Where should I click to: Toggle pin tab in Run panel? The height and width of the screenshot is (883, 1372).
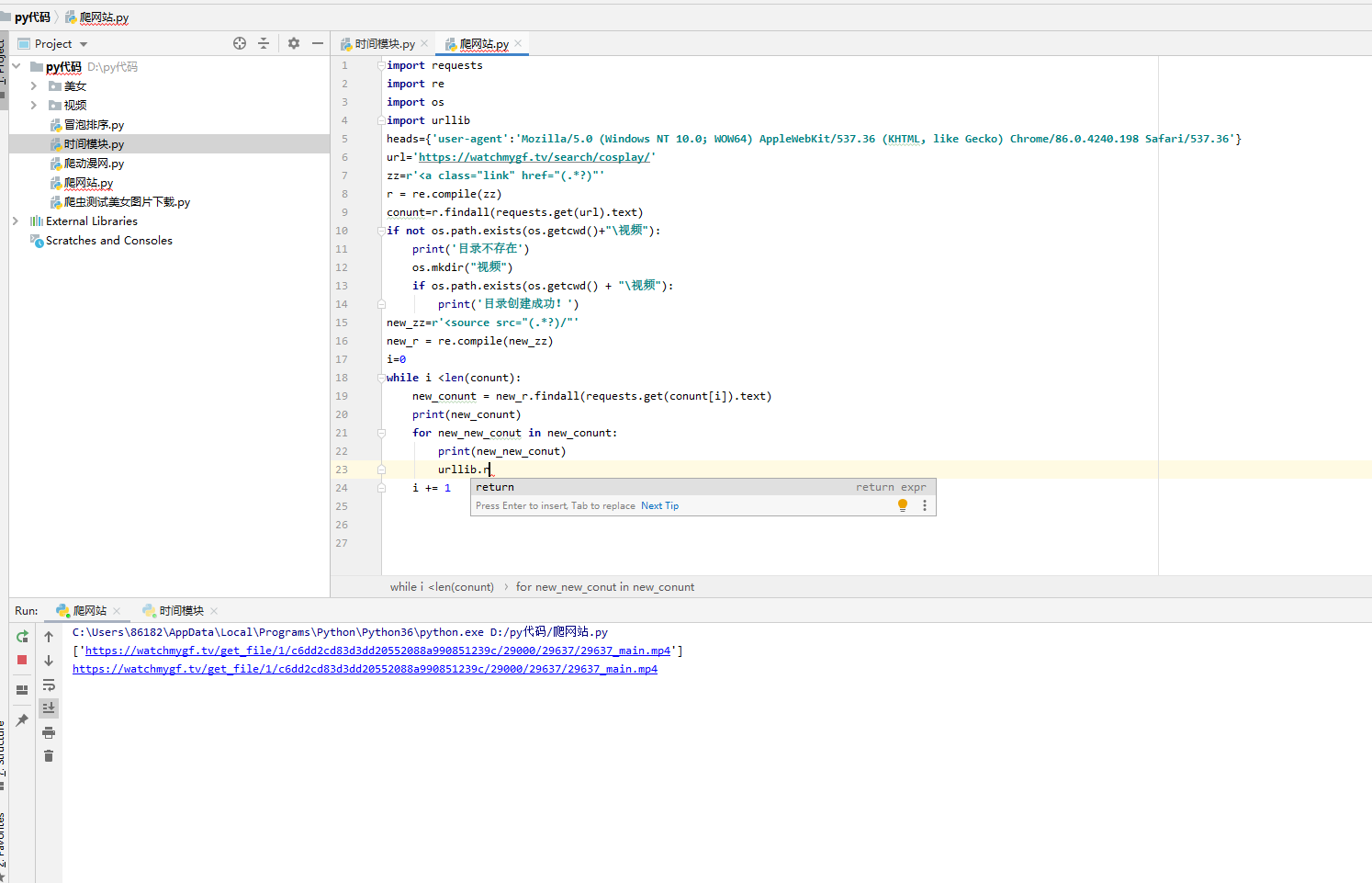(x=22, y=720)
